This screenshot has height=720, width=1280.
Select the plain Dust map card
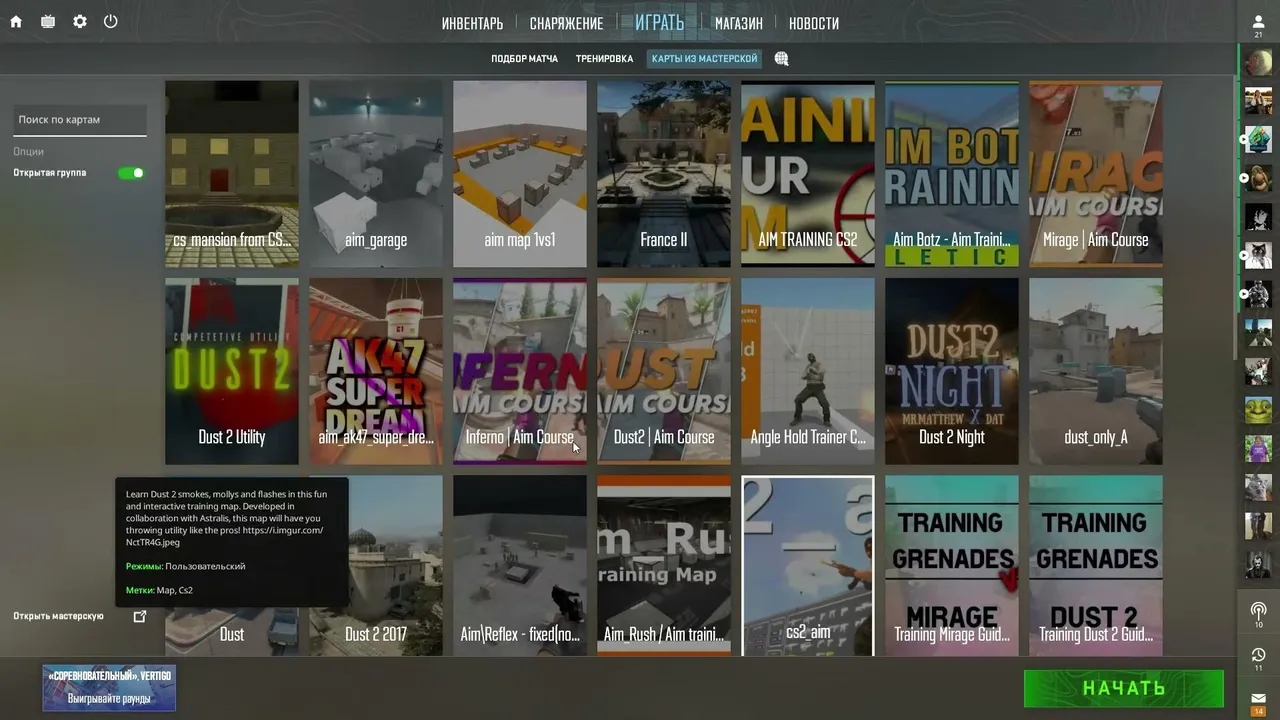pyautogui.click(x=232, y=632)
